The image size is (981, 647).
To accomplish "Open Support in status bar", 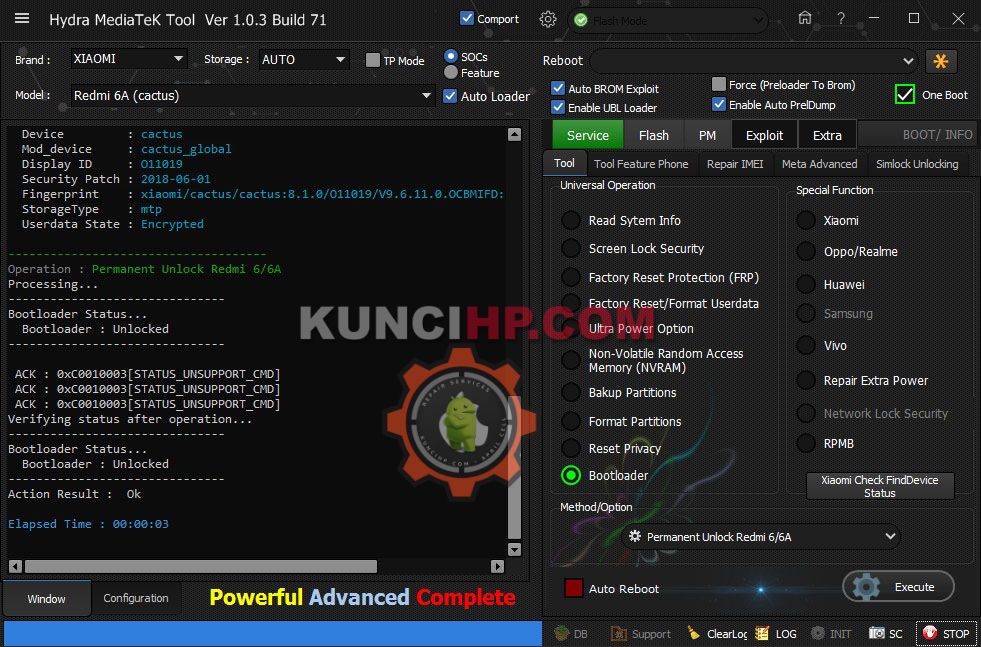I will pos(641,634).
